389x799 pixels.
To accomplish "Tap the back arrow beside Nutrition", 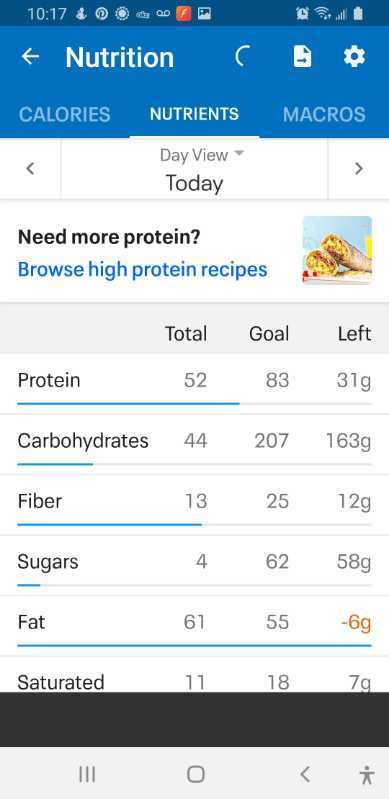I will [30, 57].
